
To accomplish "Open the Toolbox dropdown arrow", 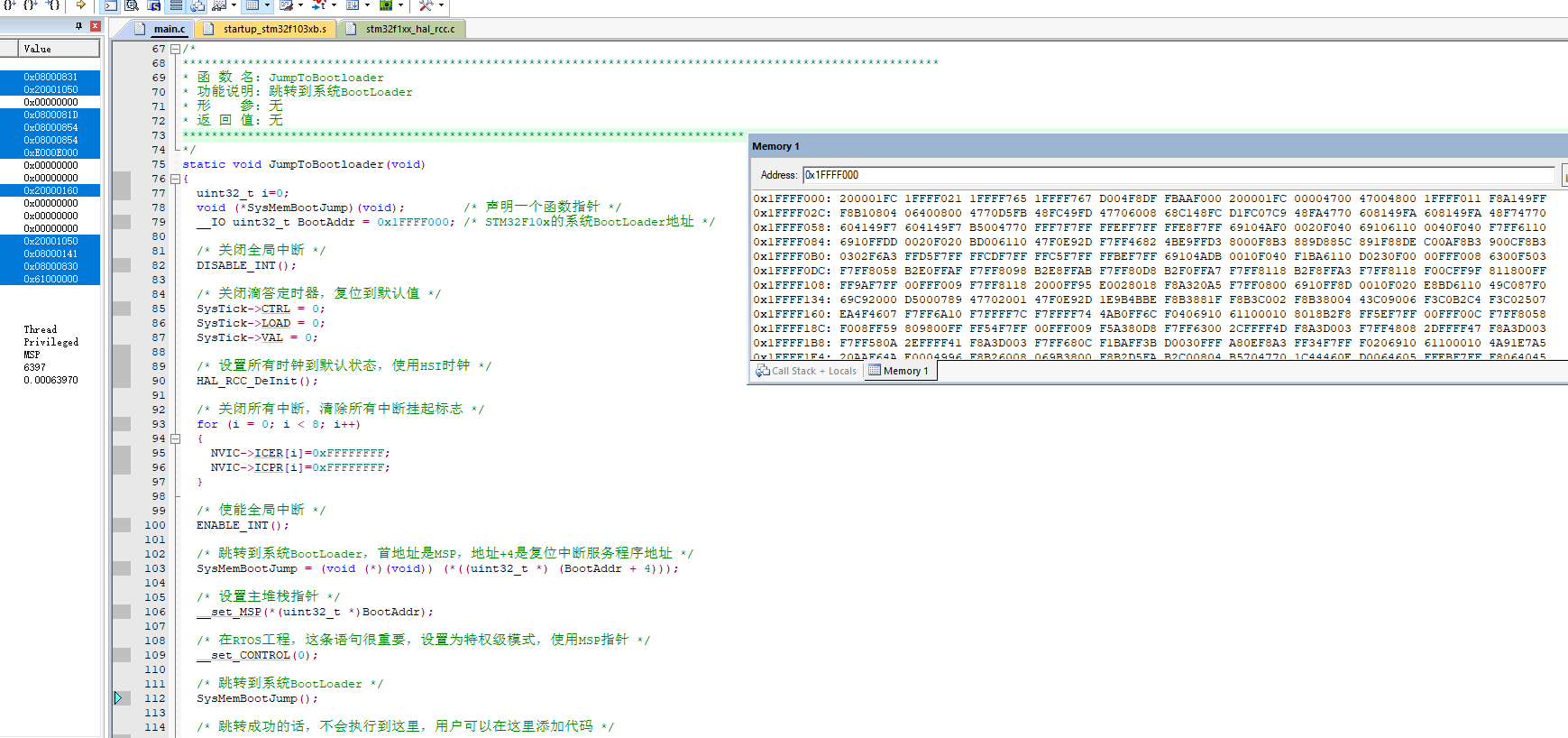I will [x=441, y=5].
